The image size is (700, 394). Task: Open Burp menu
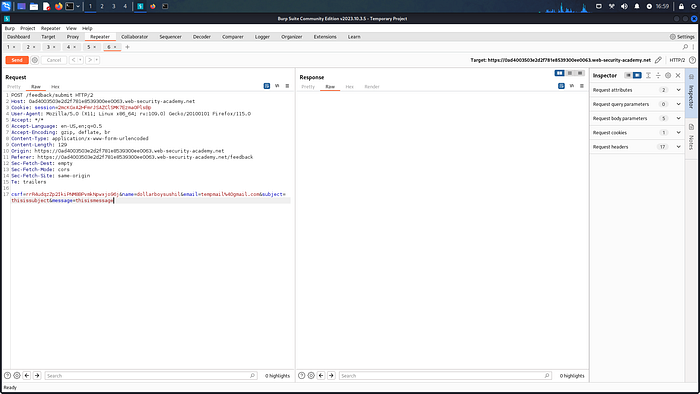coord(9,28)
